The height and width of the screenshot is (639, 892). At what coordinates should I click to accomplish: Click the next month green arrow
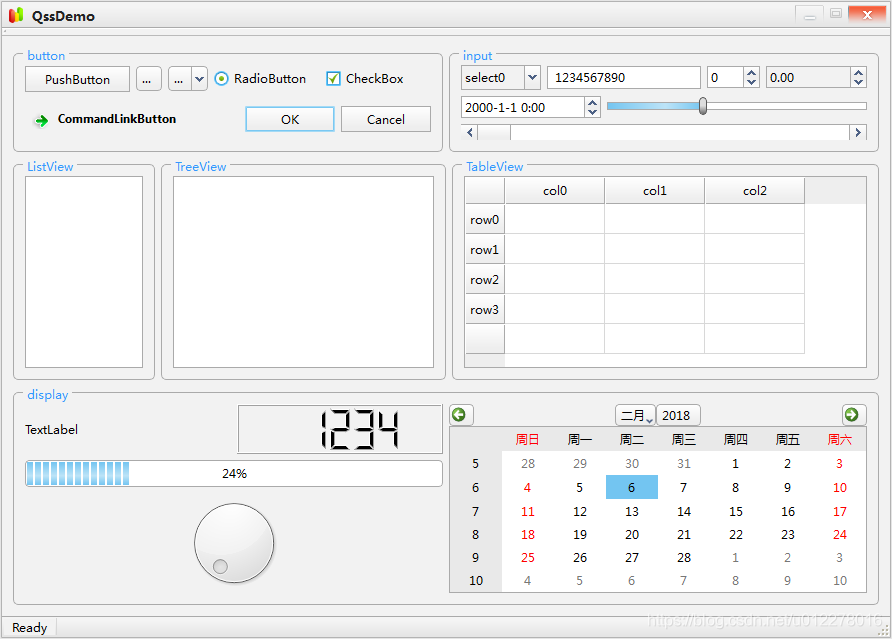coord(851,414)
